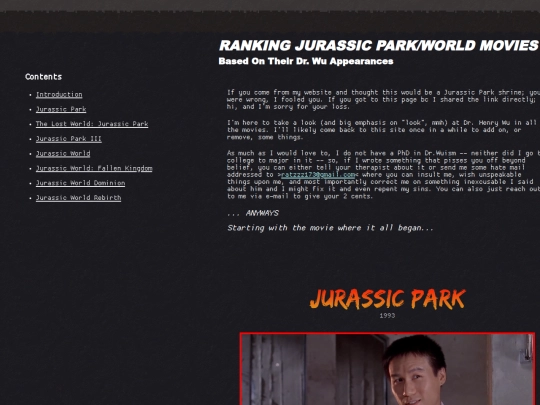The width and height of the screenshot is (540, 405).
Task: Click the '... ANYWAYS' text line
Action: click(253, 213)
